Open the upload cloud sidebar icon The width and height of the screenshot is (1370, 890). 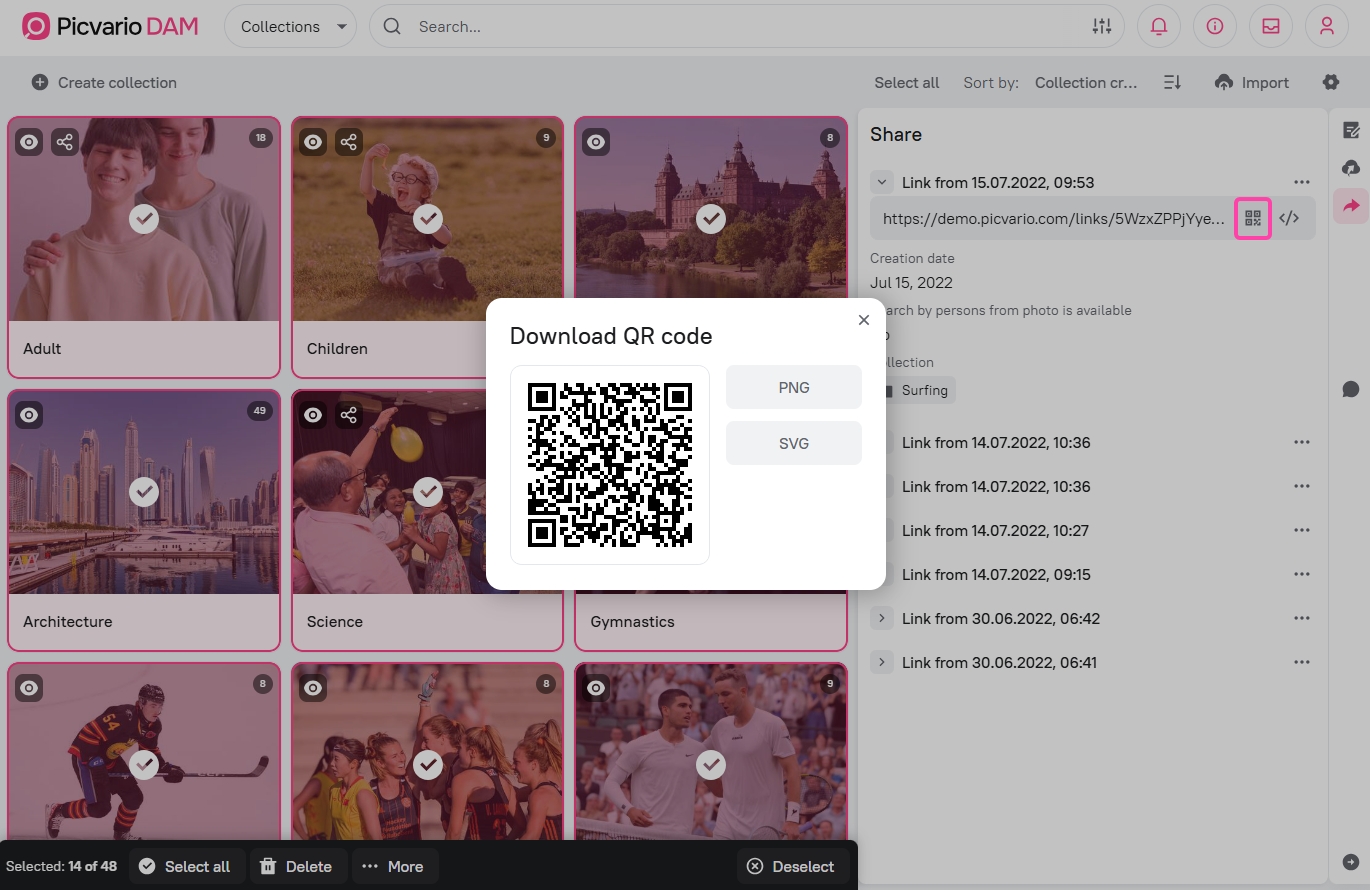point(1351,168)
